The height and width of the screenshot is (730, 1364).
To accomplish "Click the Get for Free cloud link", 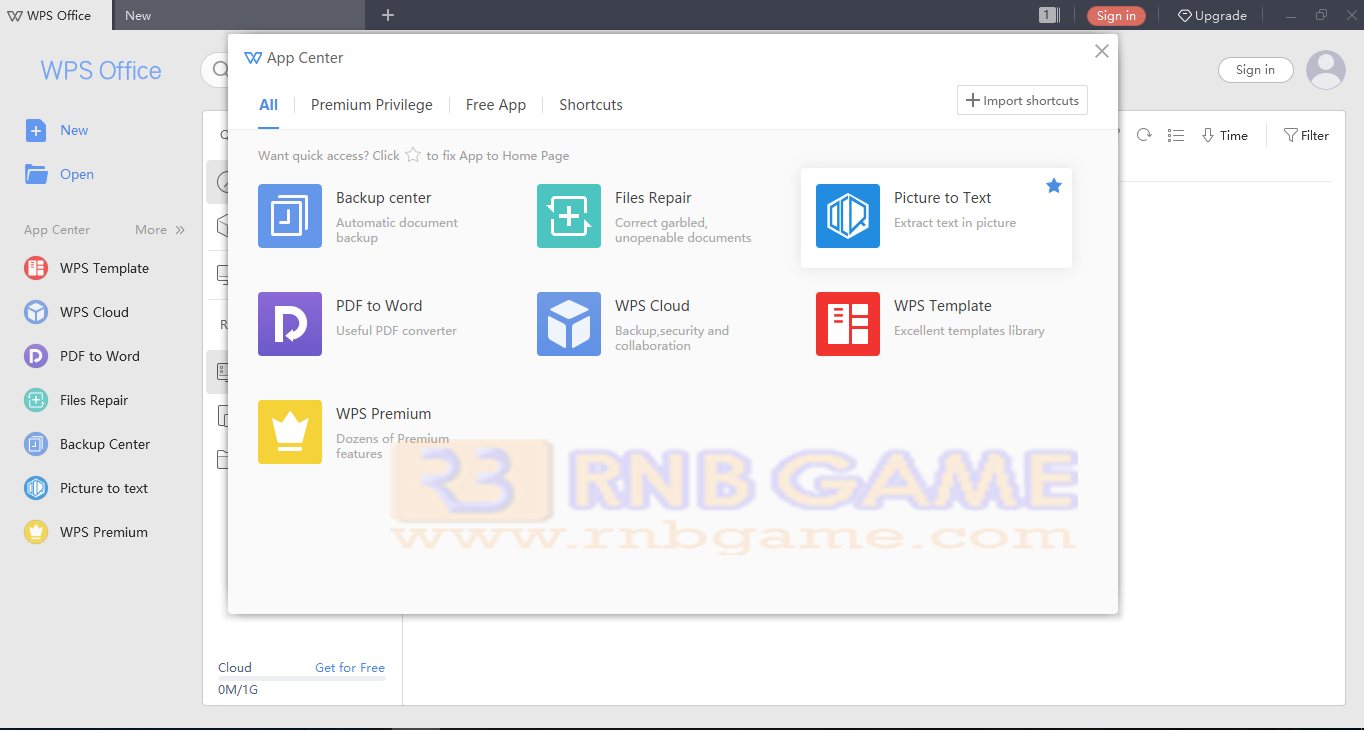I will [x=350, y=668].
